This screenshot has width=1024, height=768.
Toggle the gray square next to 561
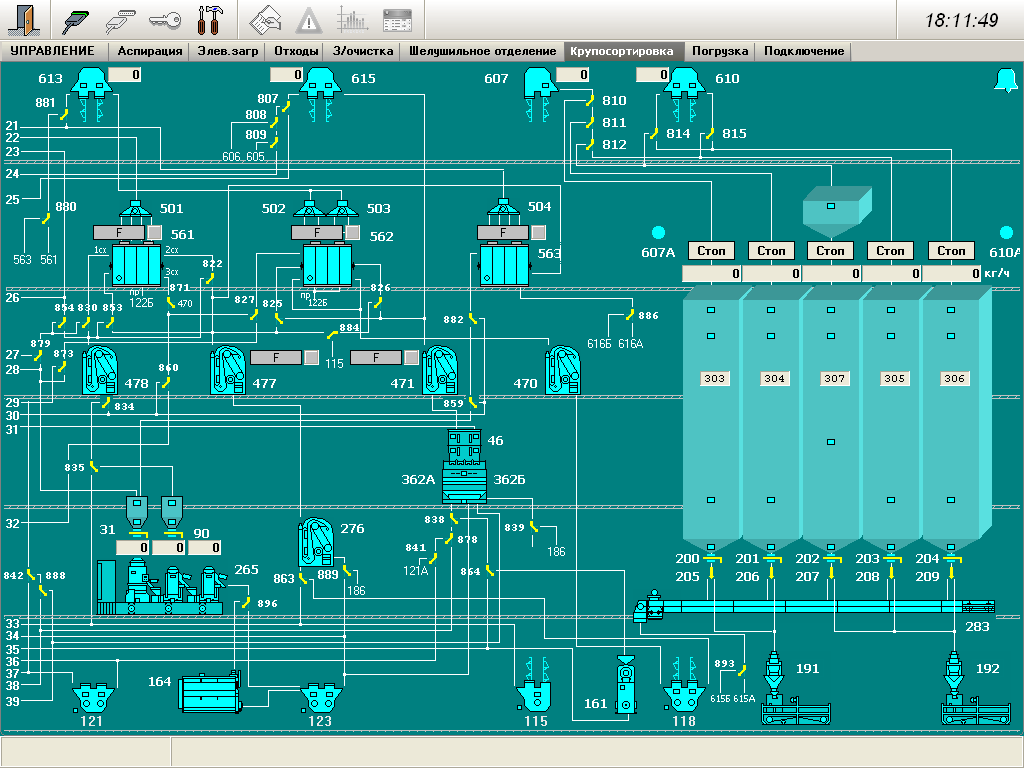tap(155, 232)
